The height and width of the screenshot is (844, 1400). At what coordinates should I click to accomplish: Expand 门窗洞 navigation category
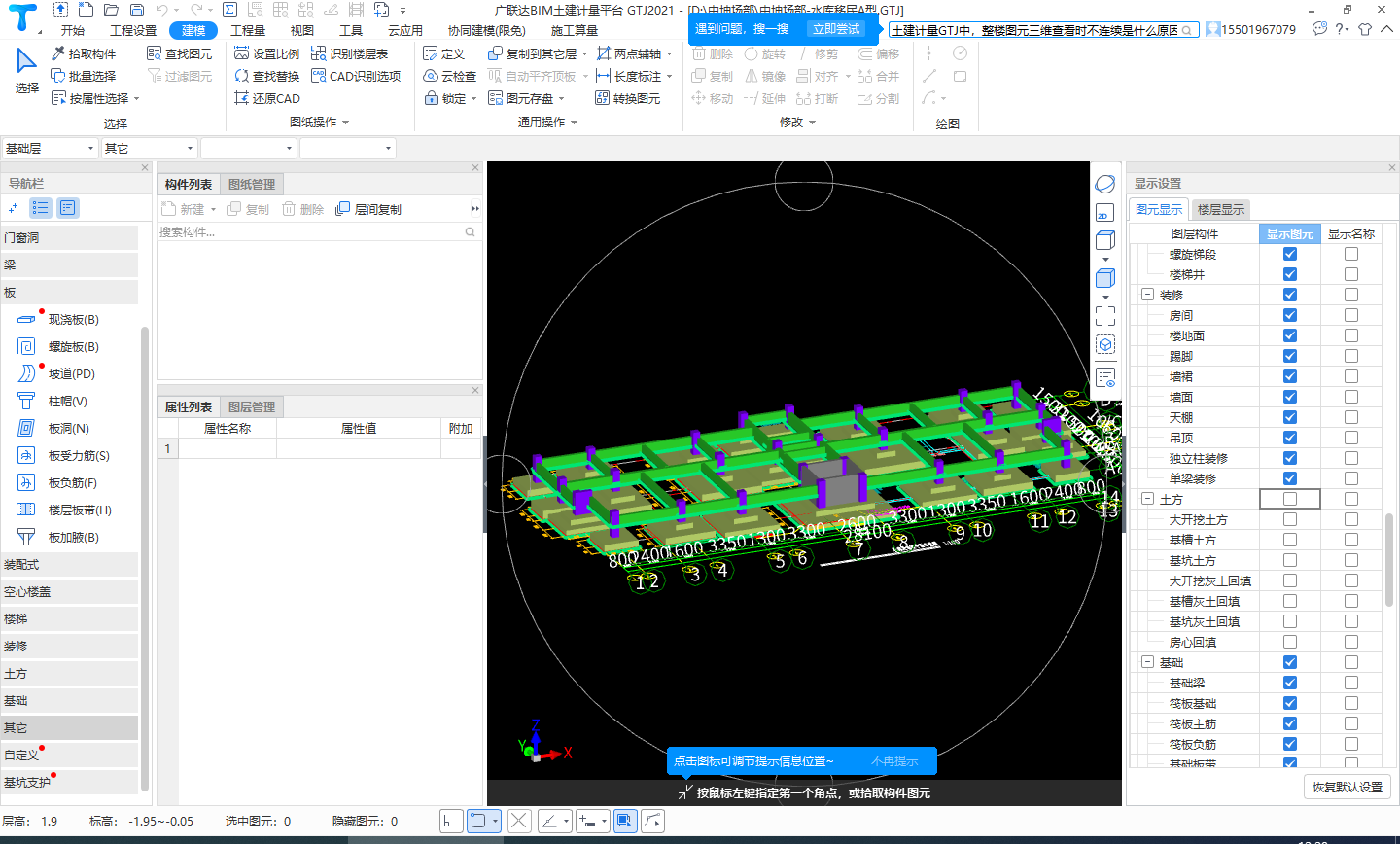click(69, 237)
